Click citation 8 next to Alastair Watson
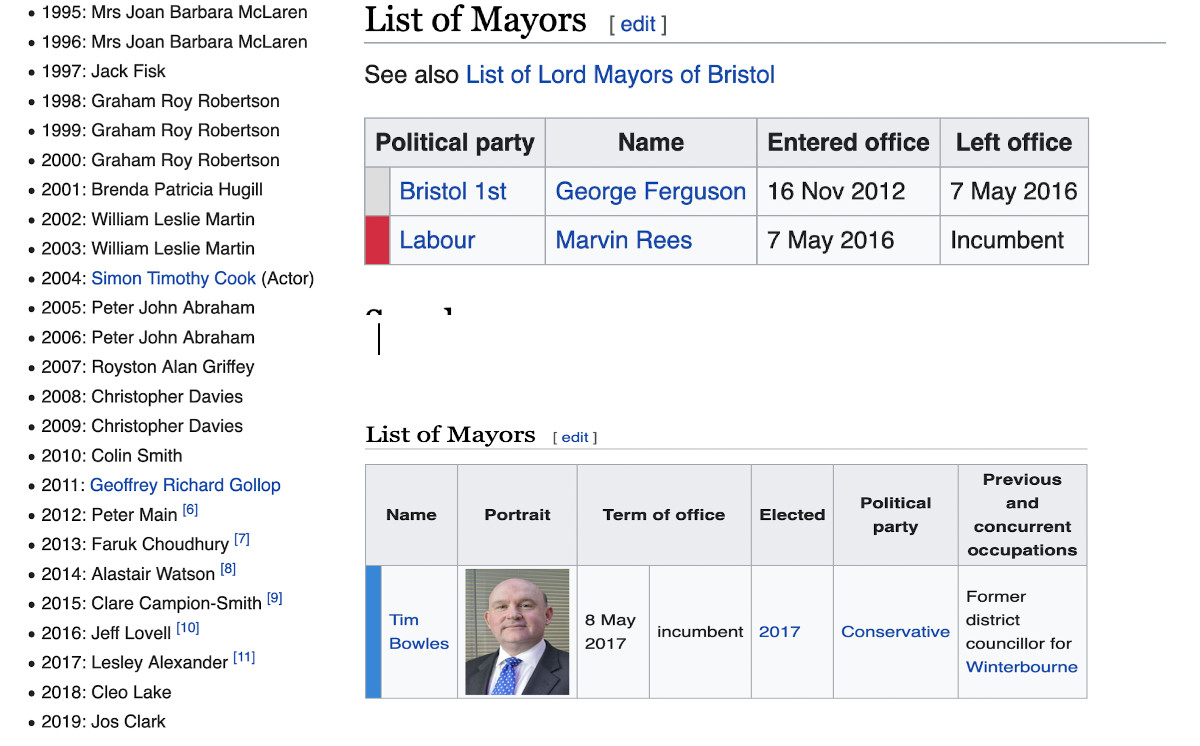This screenshot has height=746, width=1200. [x=228, y=569]
